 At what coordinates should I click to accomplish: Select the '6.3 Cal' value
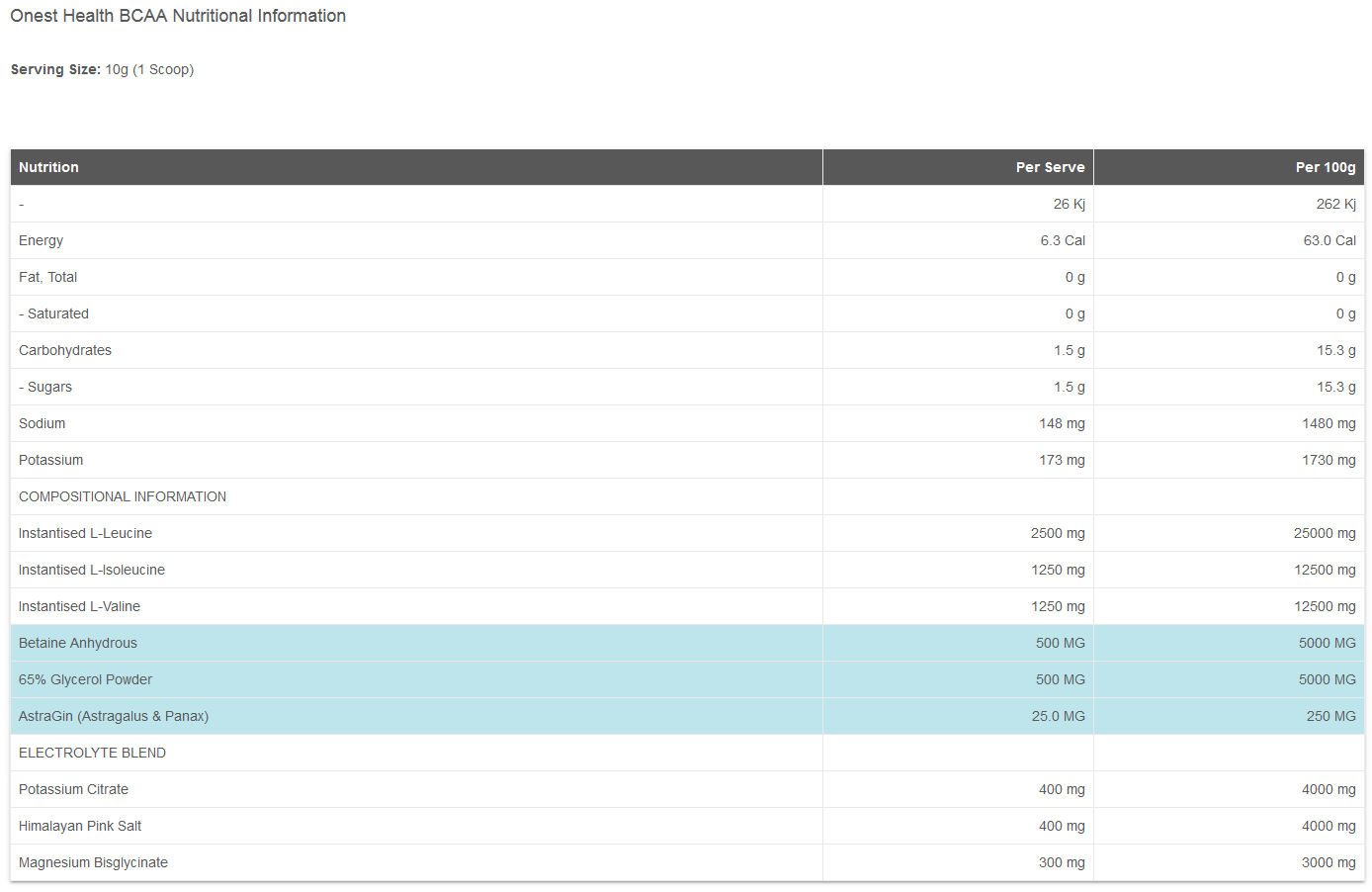[1063, 240]
